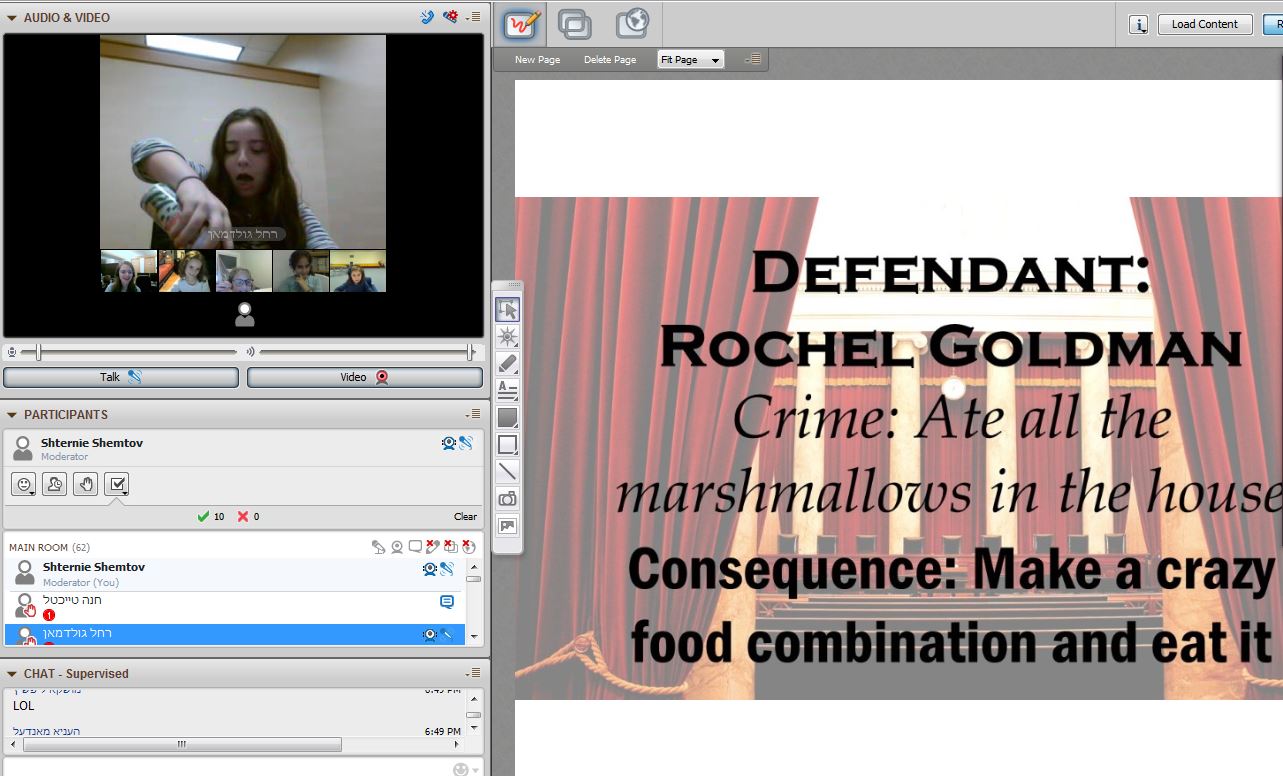The width and height of the screenshot is (1283, 776).
Task: Click the Raise Hand button
Action: 86,485
